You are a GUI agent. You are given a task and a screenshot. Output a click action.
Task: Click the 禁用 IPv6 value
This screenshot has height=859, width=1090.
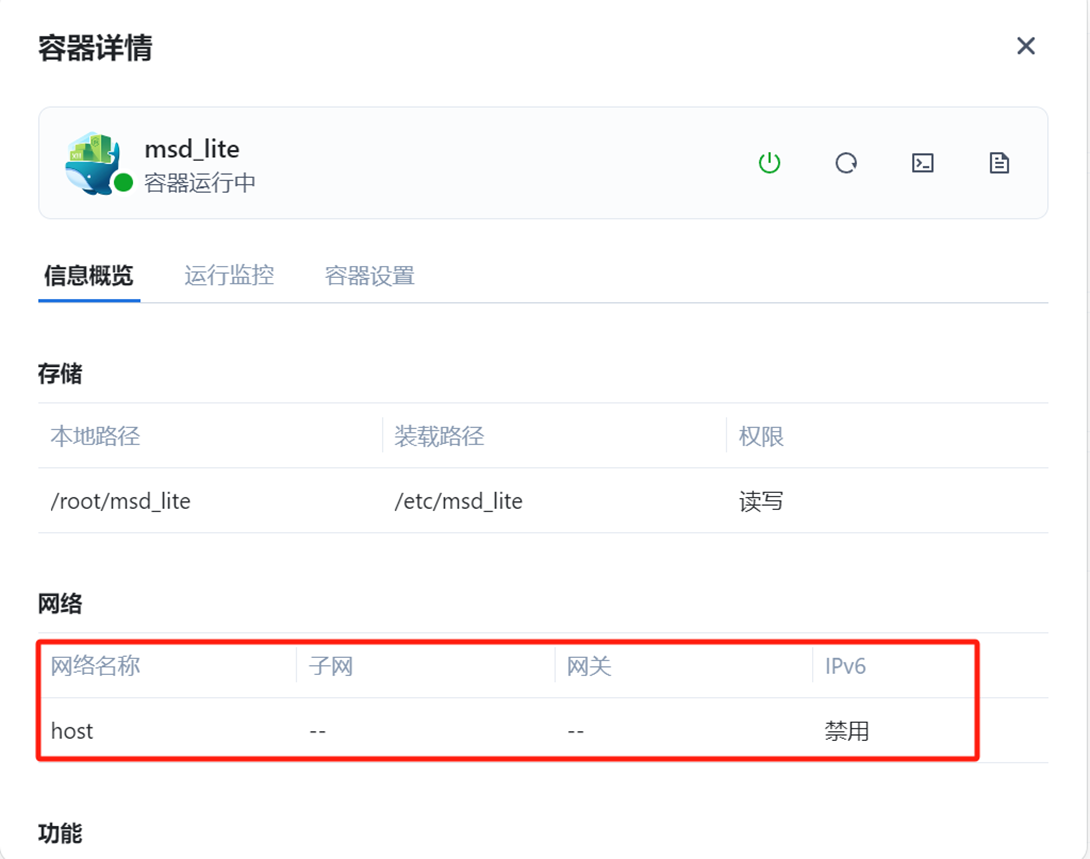tap(847, 731)
